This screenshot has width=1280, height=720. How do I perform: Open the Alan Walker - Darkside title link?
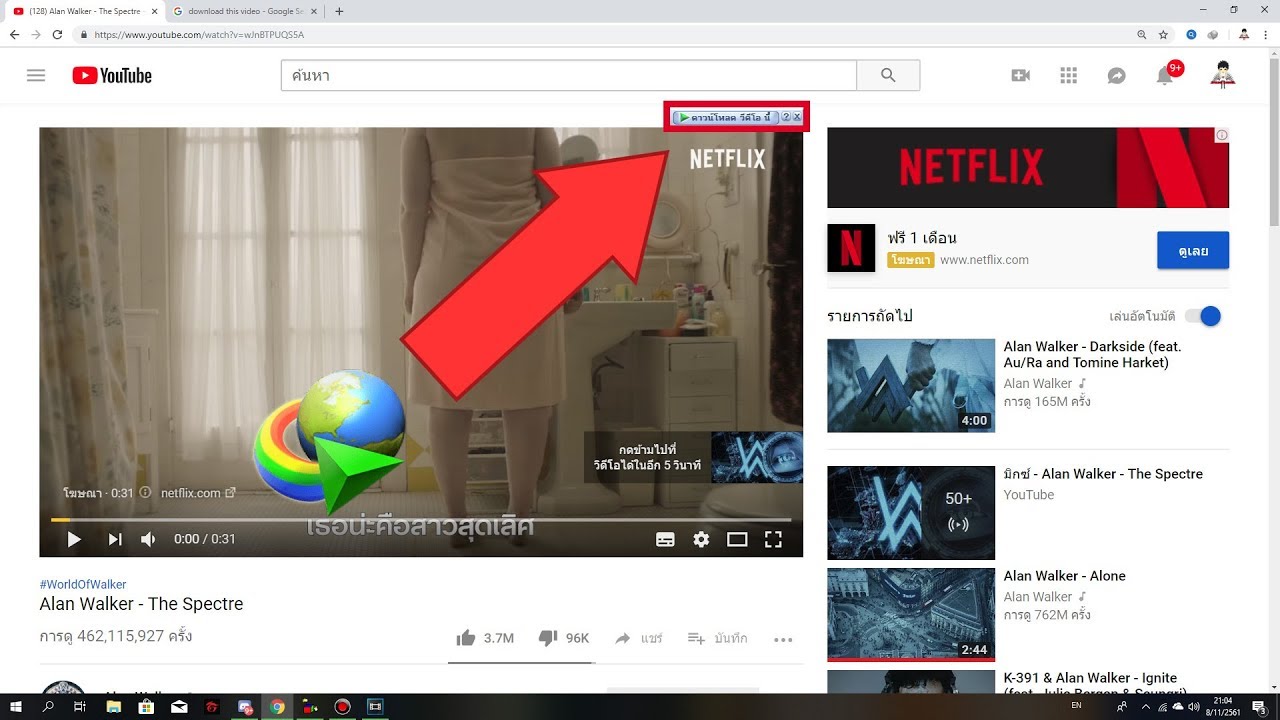(x=1093, y=354)
